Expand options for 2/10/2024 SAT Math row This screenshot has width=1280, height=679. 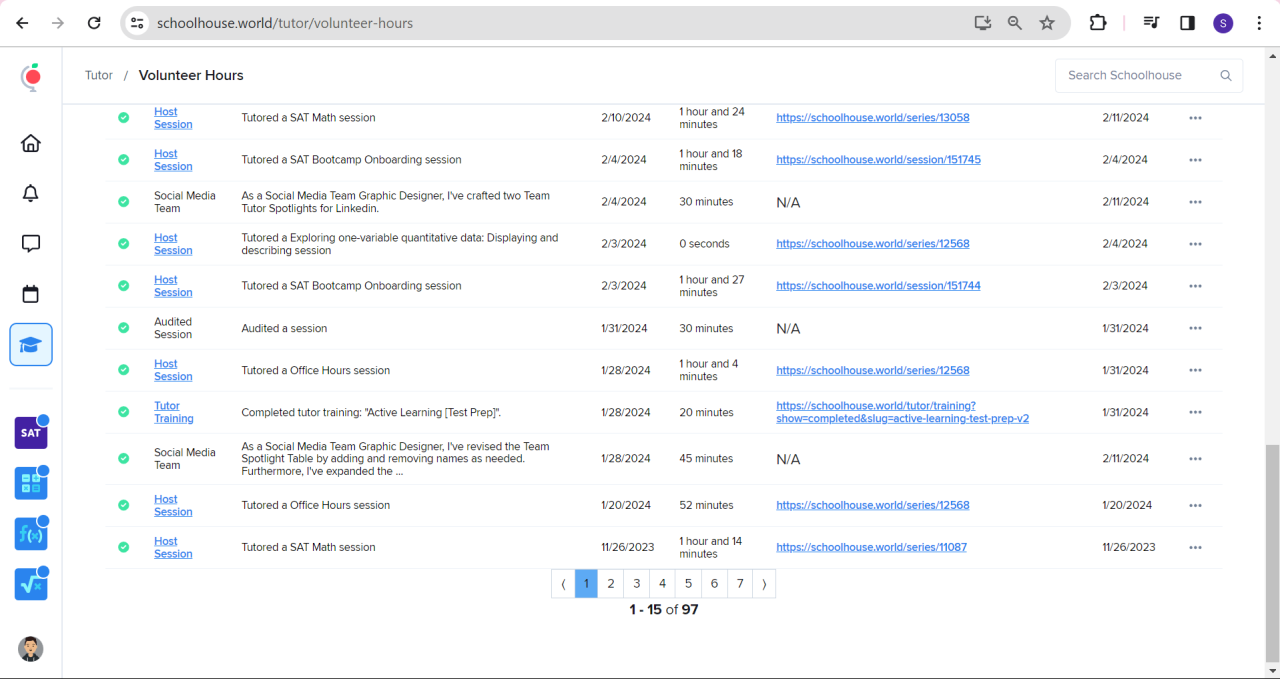[1195, 118]
